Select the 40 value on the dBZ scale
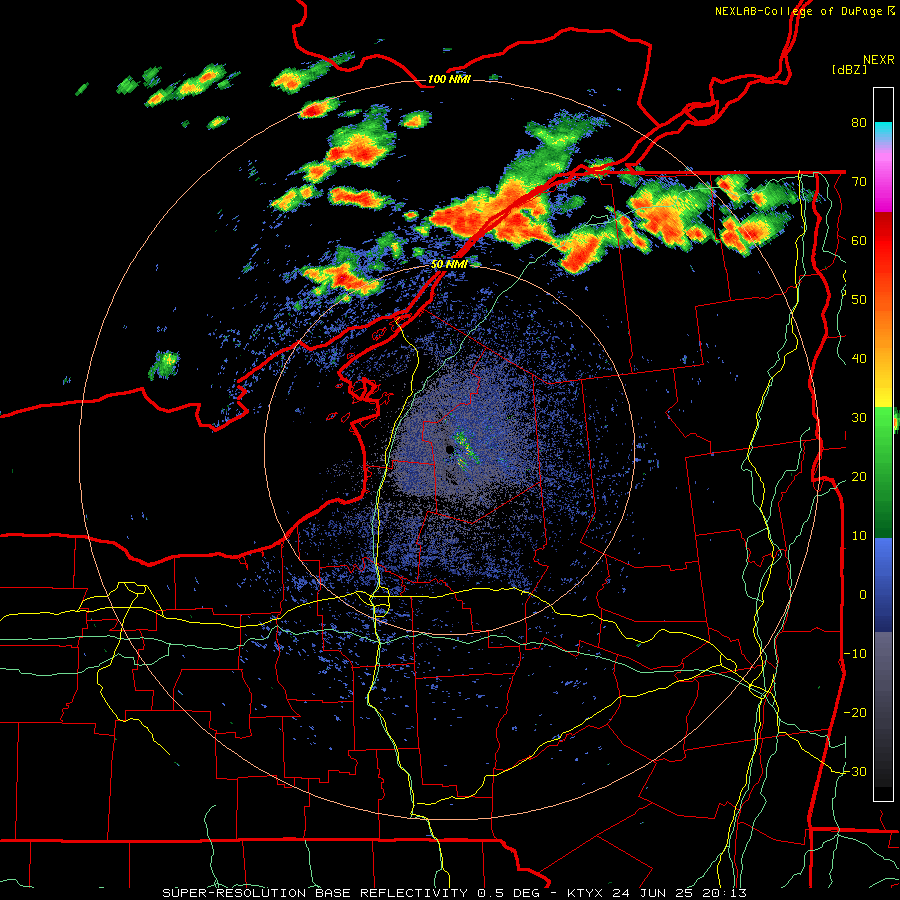Screen dimensions: 900x900 click(859, 359)
